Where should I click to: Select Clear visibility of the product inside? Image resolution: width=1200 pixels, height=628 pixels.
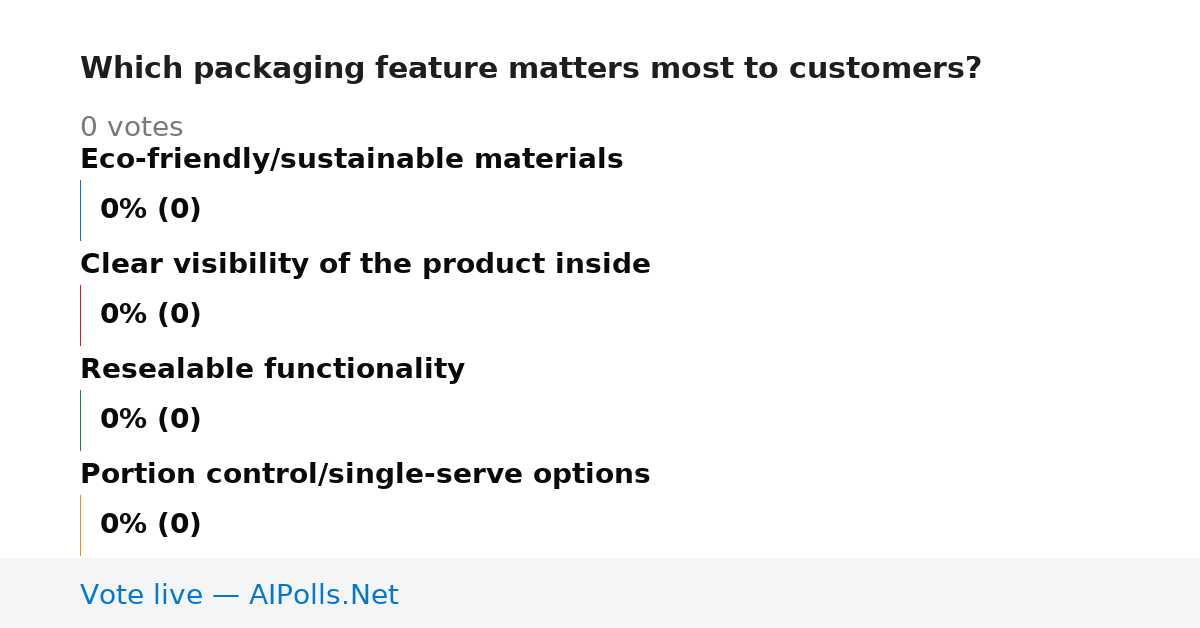pyautogui.click(x=365, y=264)
